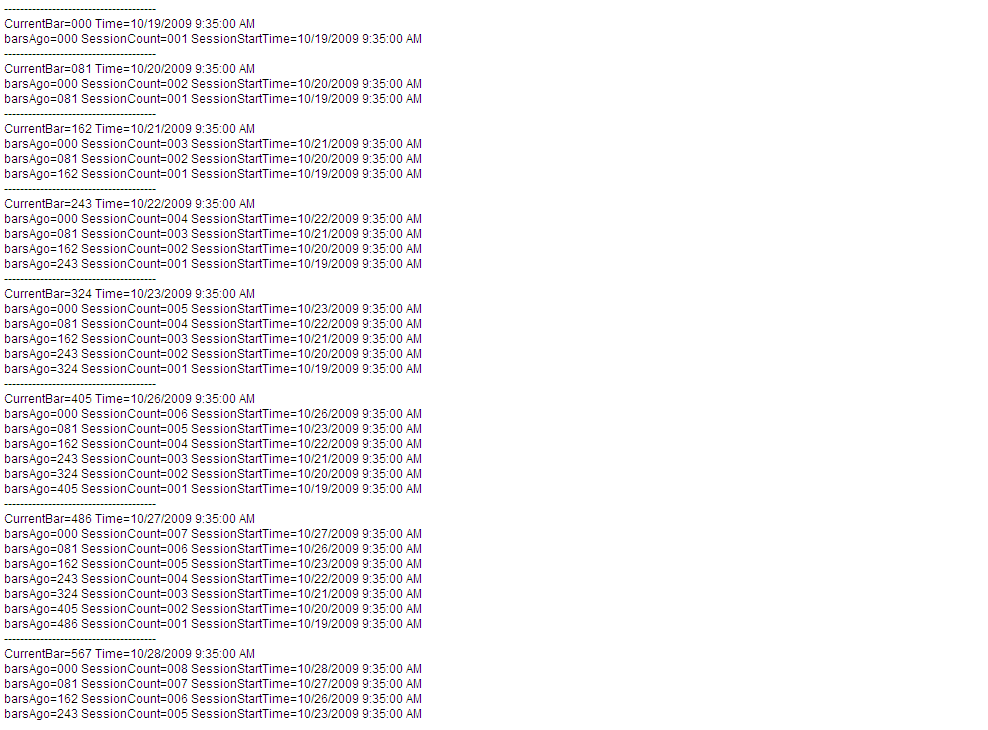Click the CurrentBar=324 Time=10/23/2009 line
The image size is (988, 730).
click(129, 294)
